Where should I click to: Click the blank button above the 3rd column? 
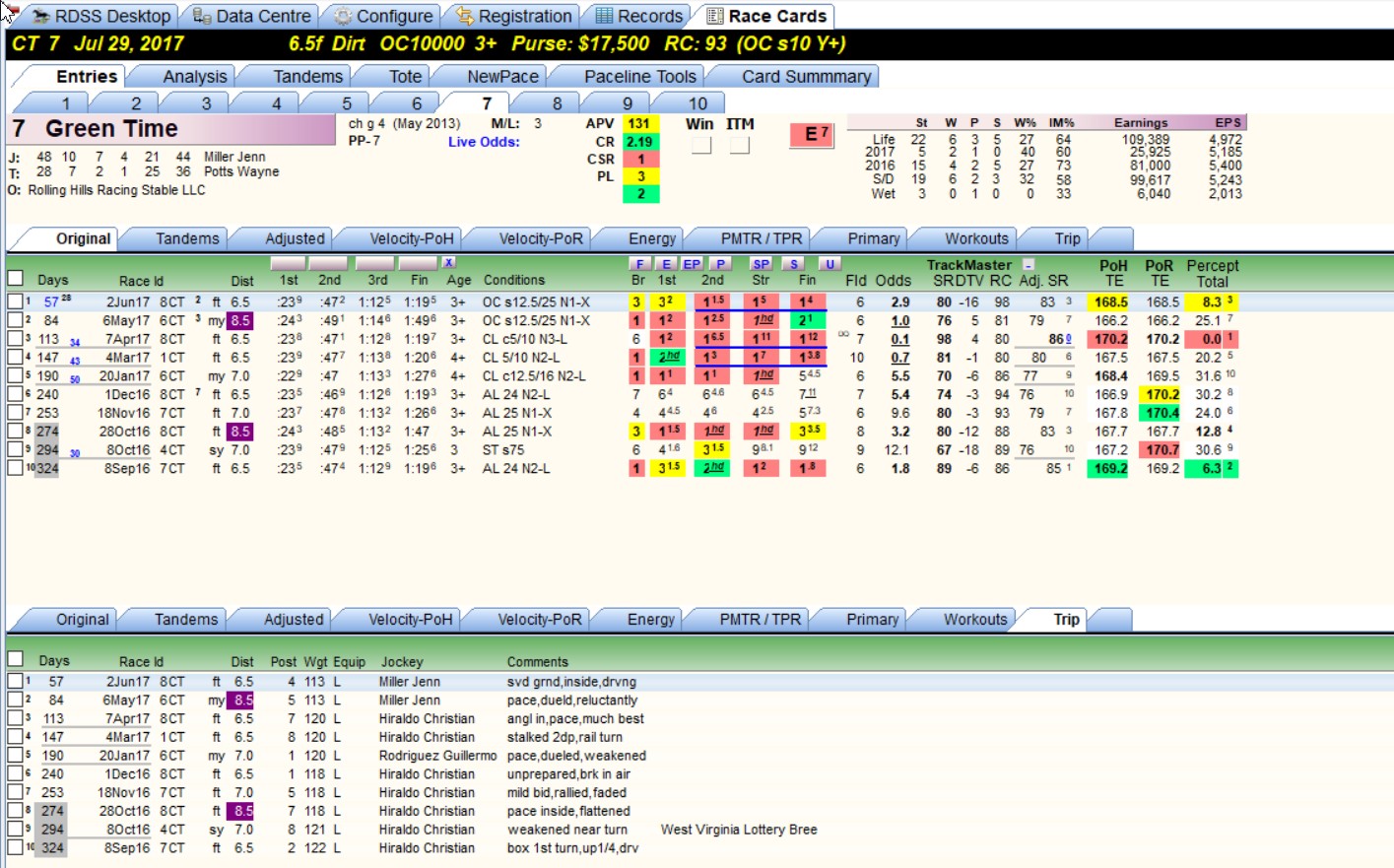pyautogui.click(x=374, y=263)
